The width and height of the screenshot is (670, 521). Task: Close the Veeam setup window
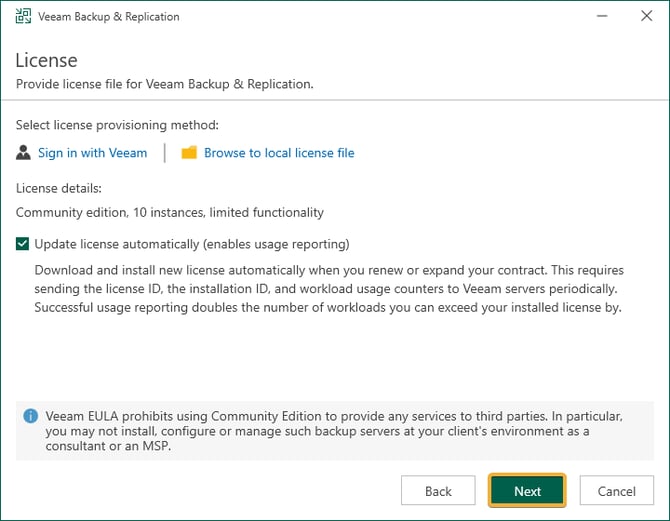pos(646,16)
